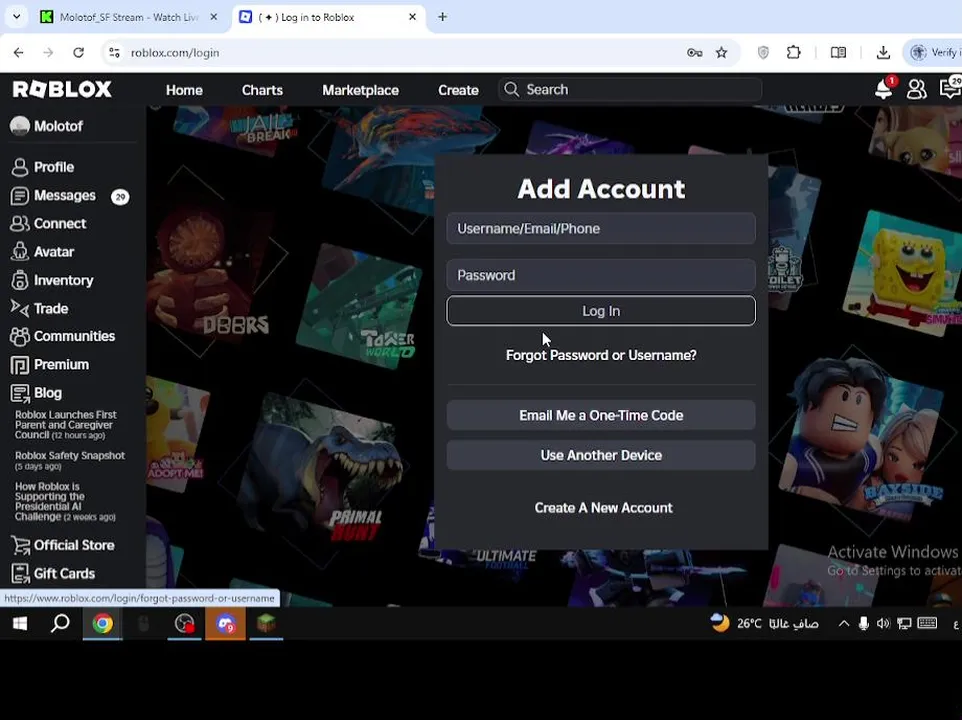
Task: Open Windows taskbar search
Action: click(x=60, y=624)
